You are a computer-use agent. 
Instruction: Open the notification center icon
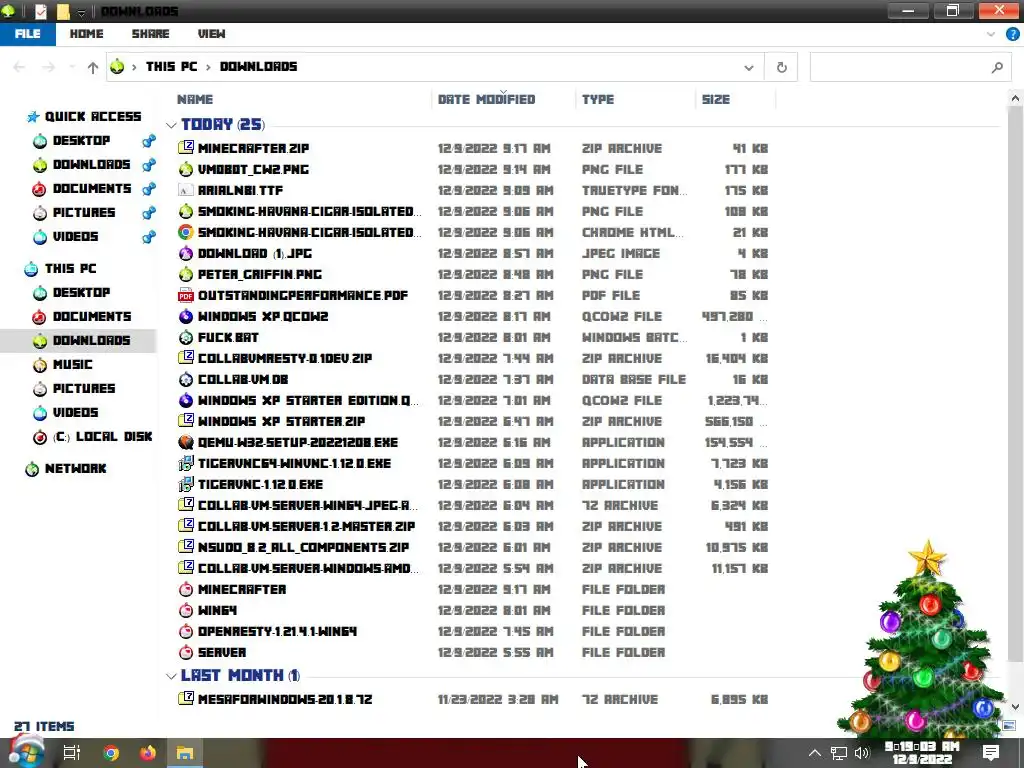(x=991, y=753)
